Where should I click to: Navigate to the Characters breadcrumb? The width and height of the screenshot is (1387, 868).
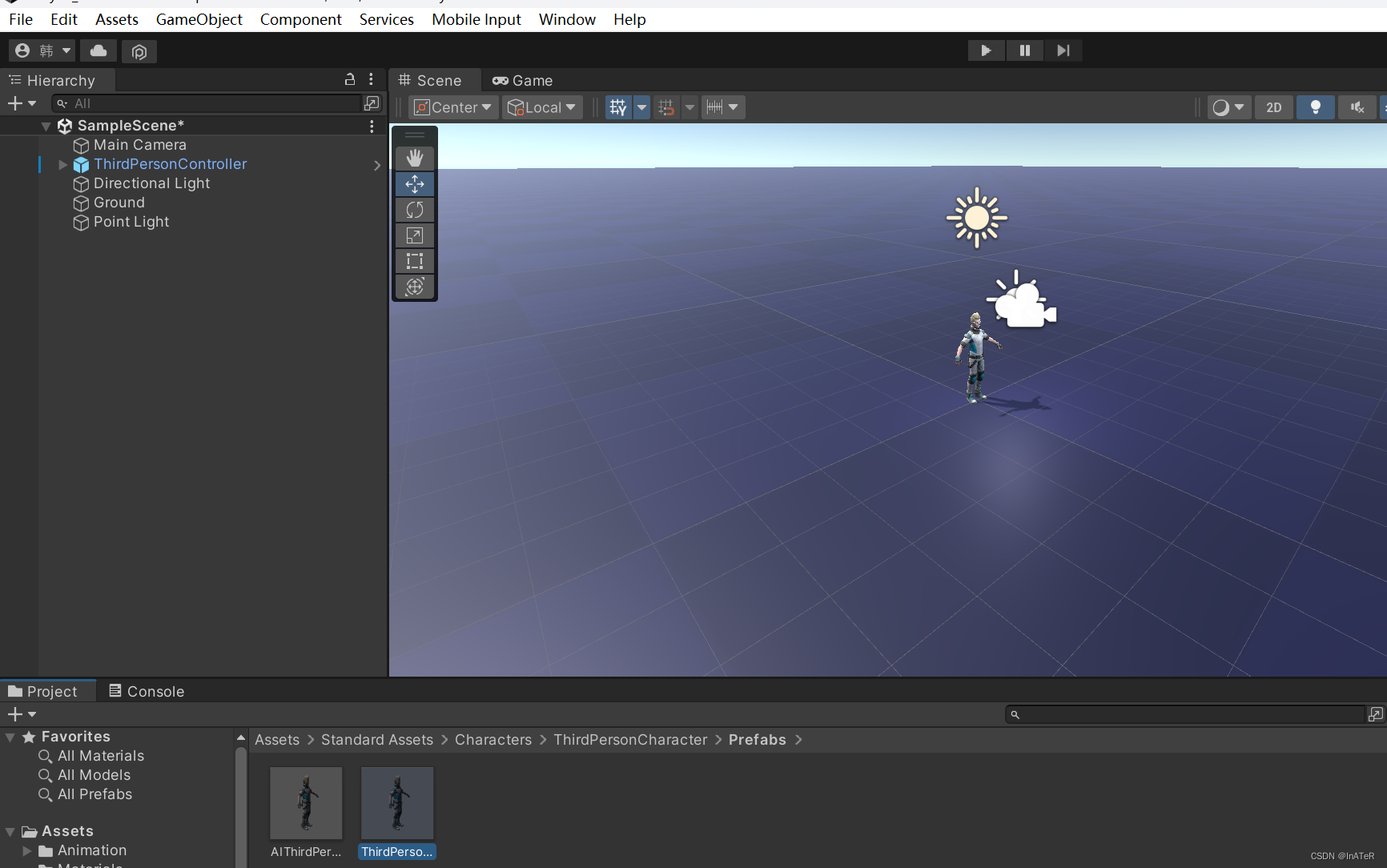[x=492, y=740]
